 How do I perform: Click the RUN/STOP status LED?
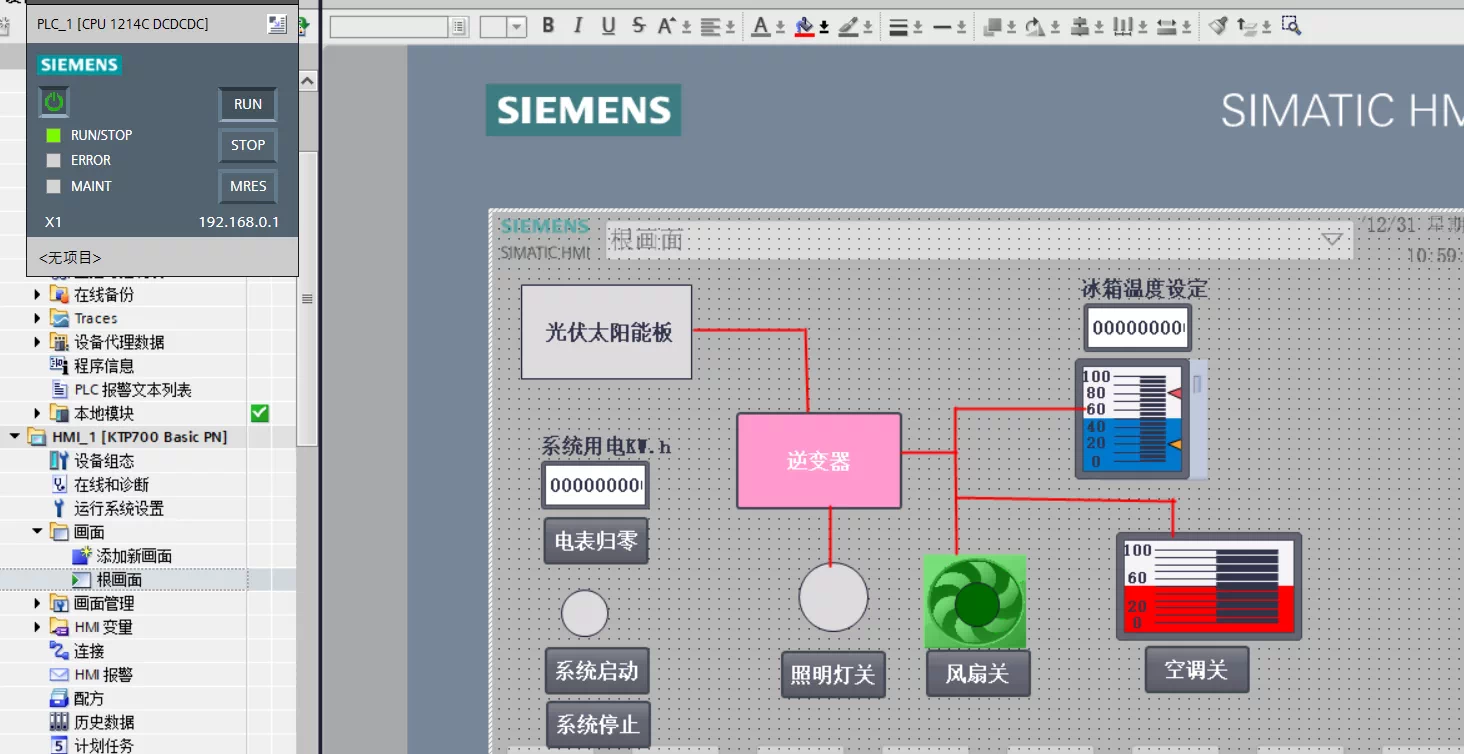tap(54, 135)
